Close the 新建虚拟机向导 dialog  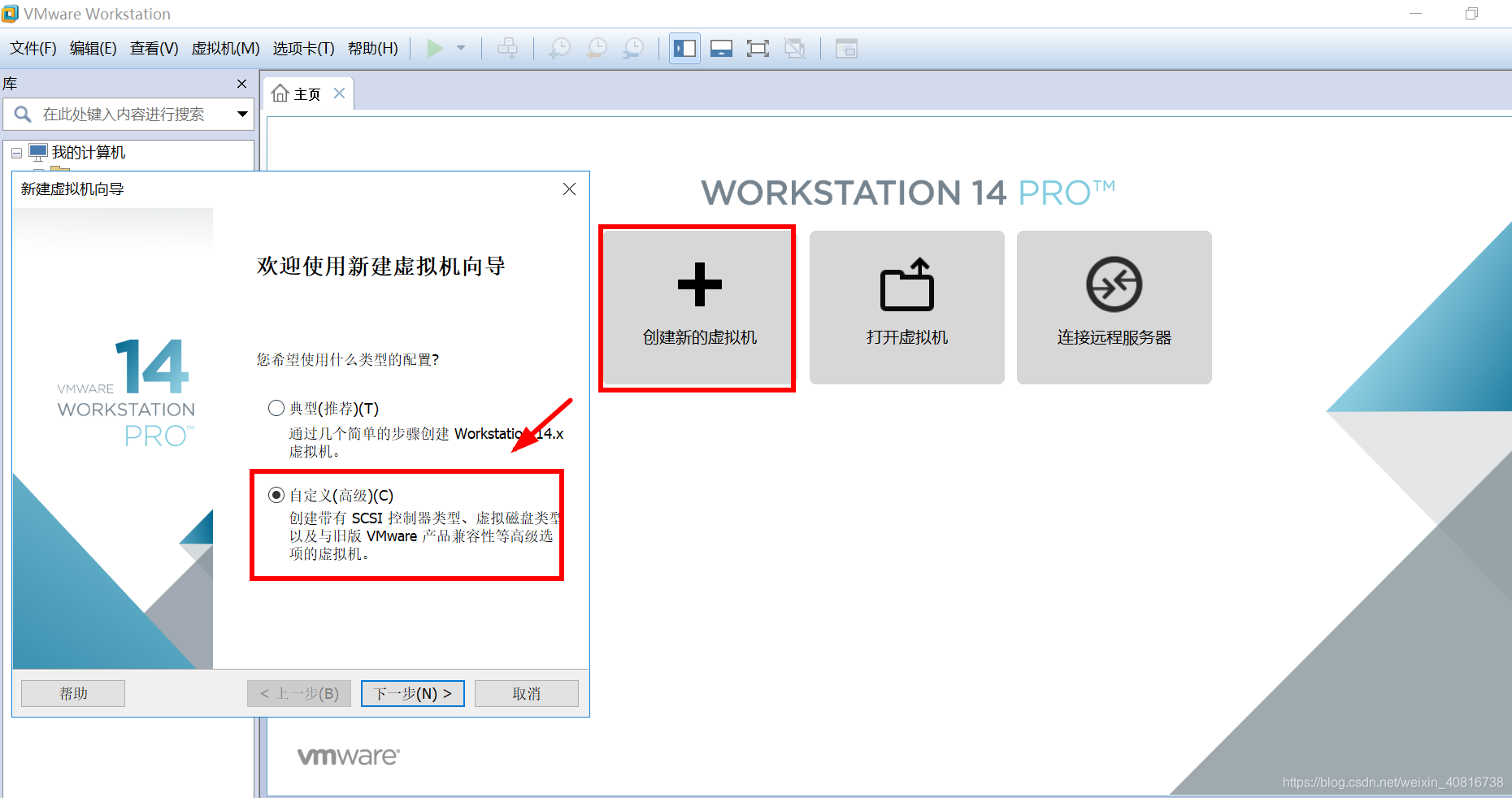pyautogui.click(x=569, y=189)
